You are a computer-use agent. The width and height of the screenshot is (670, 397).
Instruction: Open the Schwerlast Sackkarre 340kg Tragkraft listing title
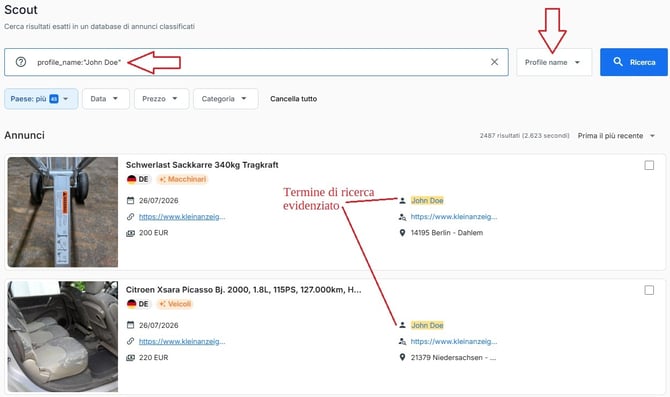click(x=202, y=165)
